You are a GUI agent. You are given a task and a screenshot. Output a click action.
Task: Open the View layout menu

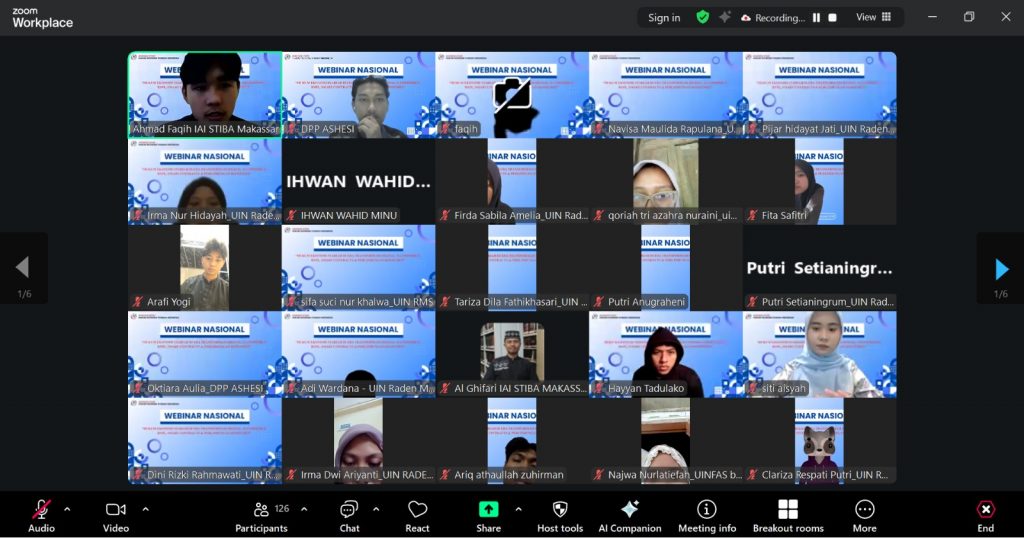(874, 18)
